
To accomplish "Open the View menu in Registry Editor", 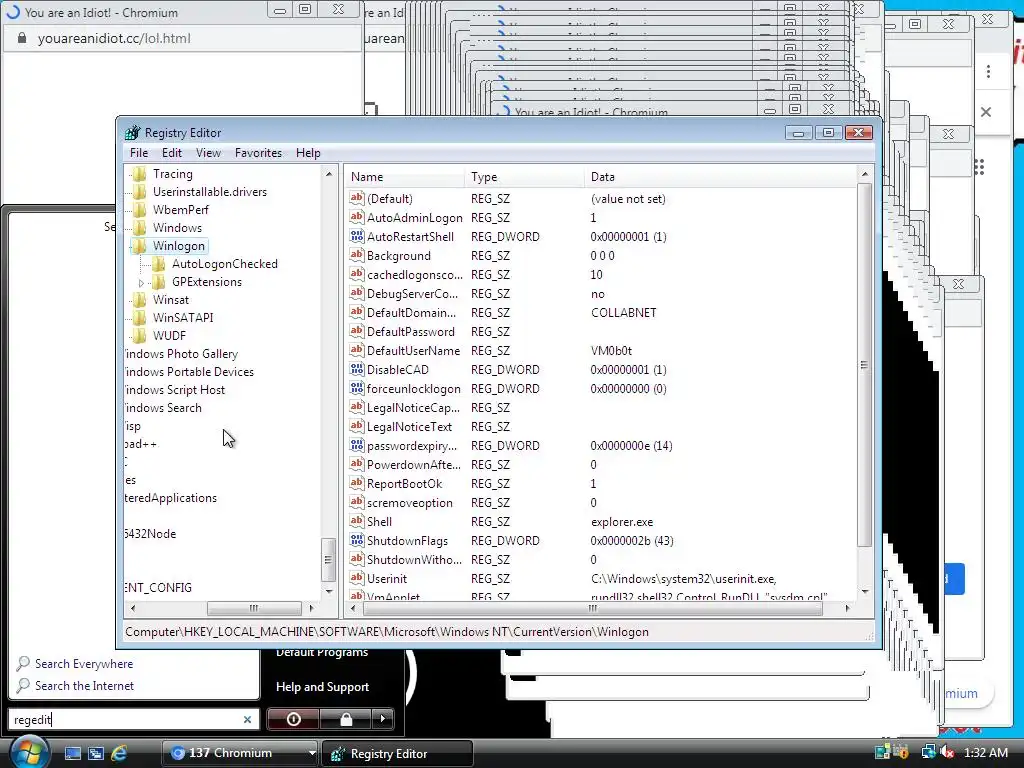I will tap(208, 153).
